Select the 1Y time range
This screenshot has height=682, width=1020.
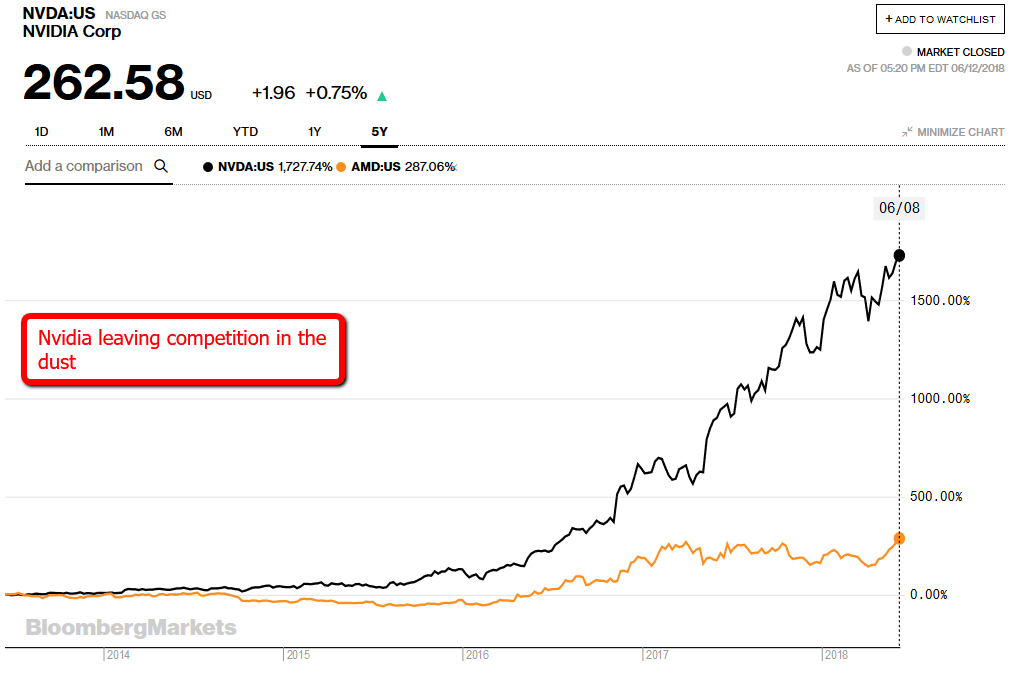tap(315, 132)
